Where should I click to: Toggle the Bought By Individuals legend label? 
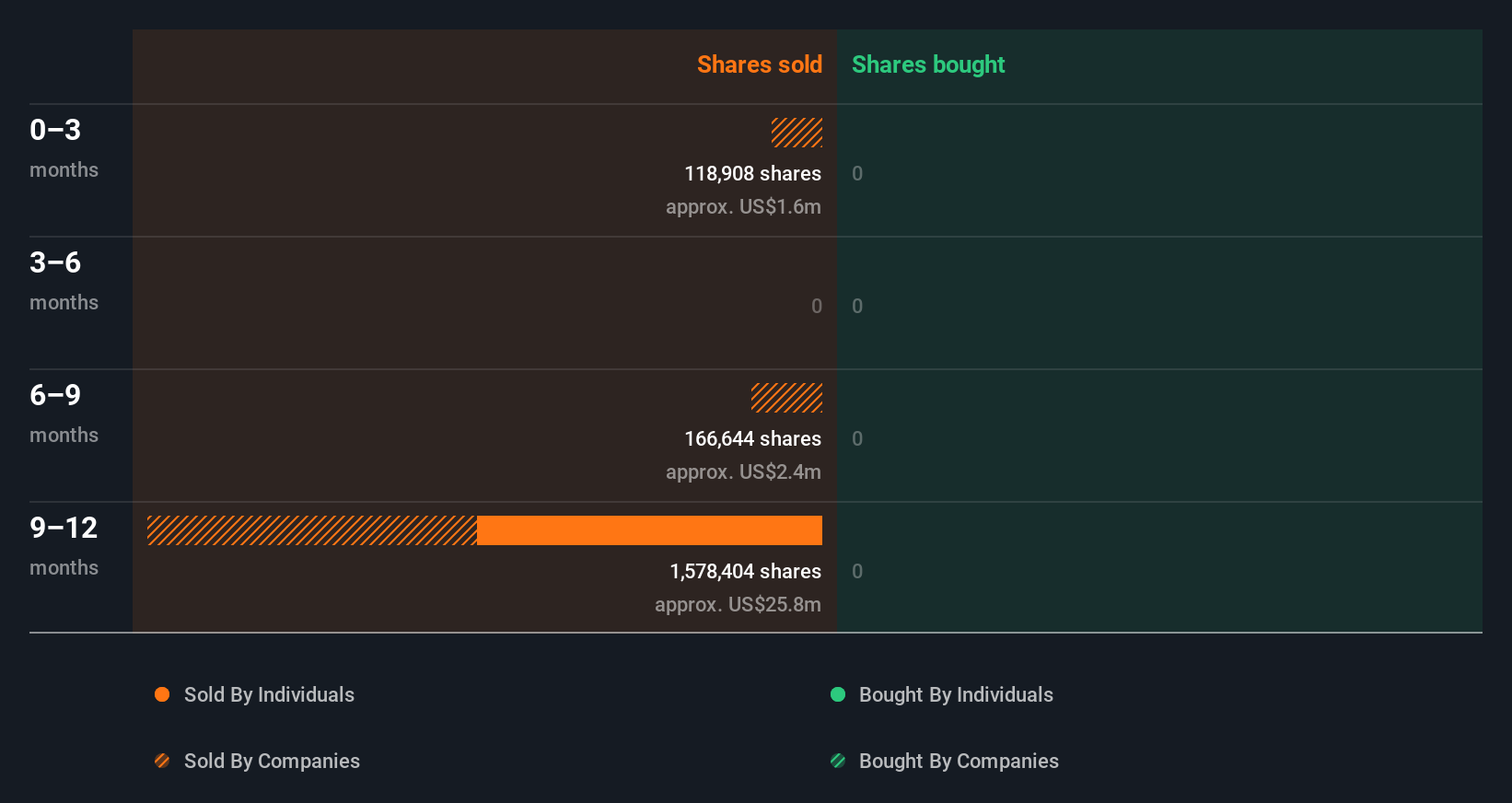pyautogui.click(x=956, y=694)
